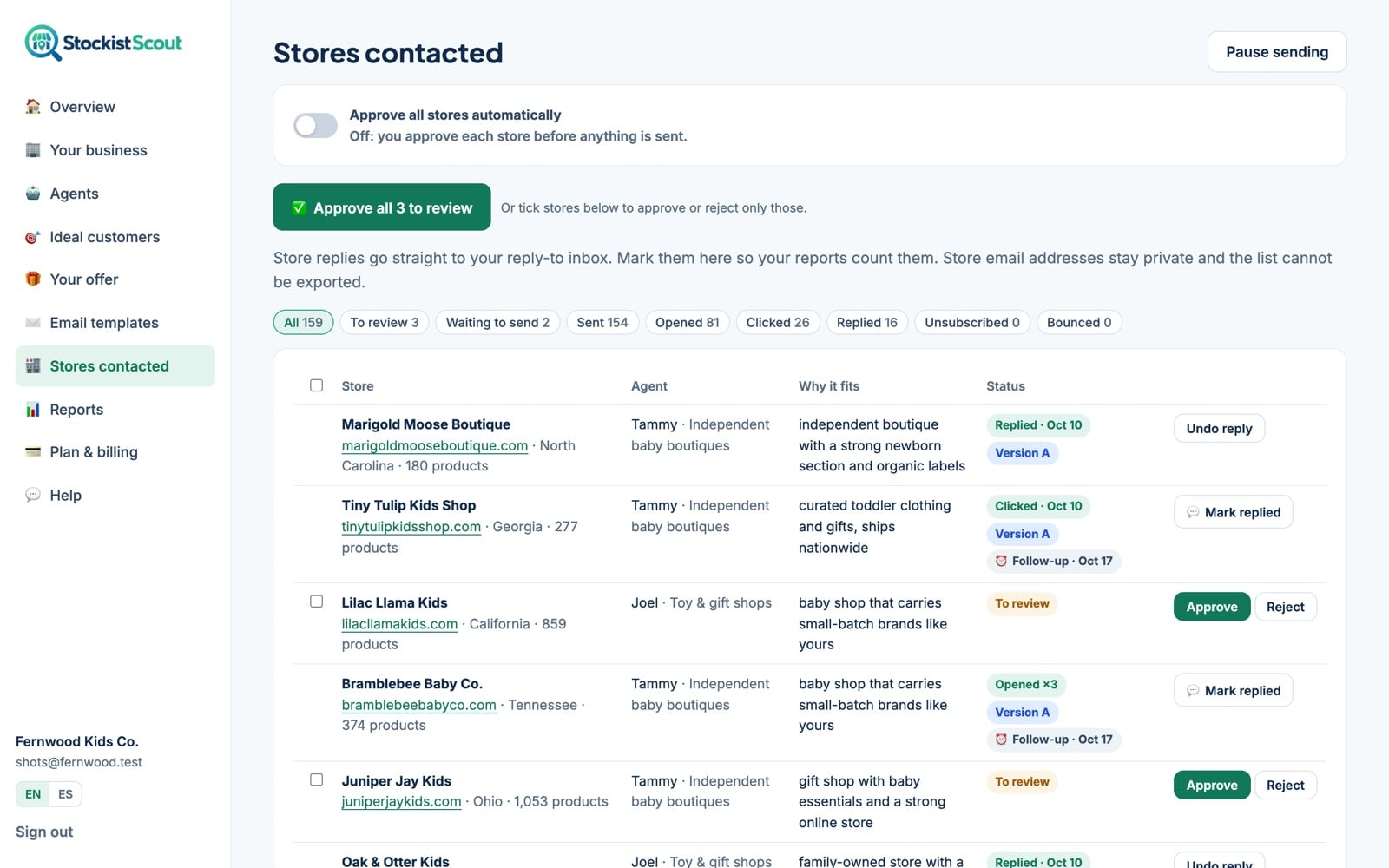Click the Your business building icon
Screen dimensions: 1389x868
(x=33, y=150)
